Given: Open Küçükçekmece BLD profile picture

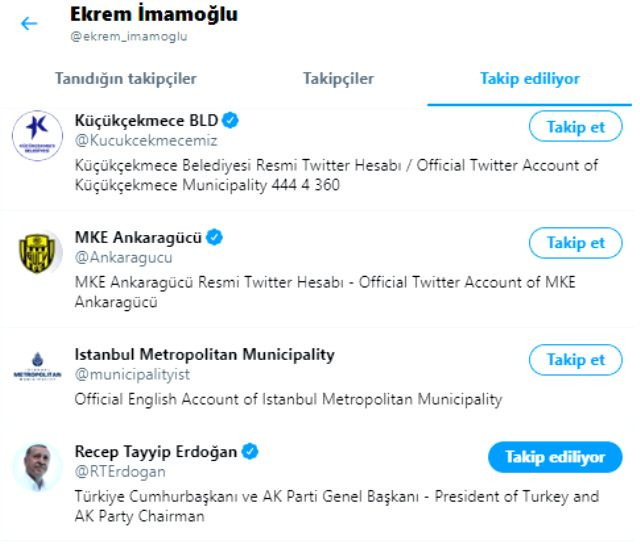Looking at the screenshot, I should point(37,135).
